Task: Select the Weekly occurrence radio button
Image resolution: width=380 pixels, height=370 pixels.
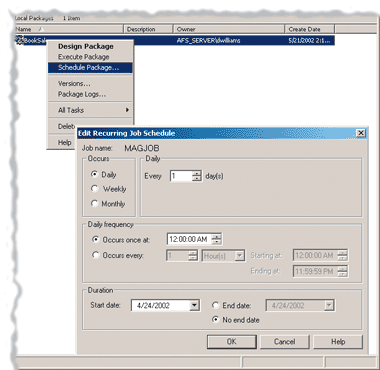Action: tap(95, 189)
